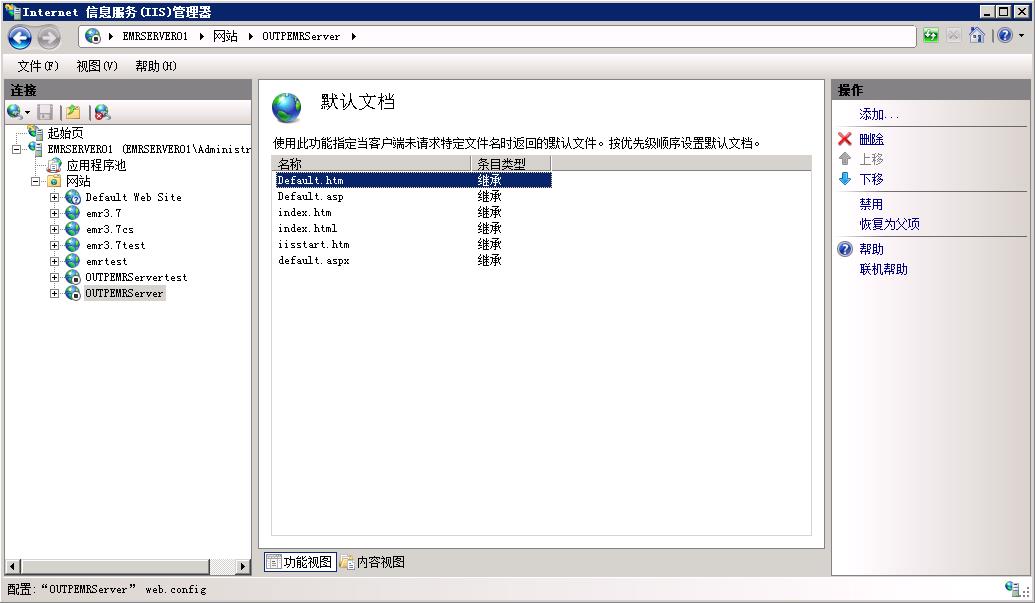This screenshot has height=603, width=1035.
Task: Click the right scroll arrow in 连接 pane
Action: click(243, 566)
